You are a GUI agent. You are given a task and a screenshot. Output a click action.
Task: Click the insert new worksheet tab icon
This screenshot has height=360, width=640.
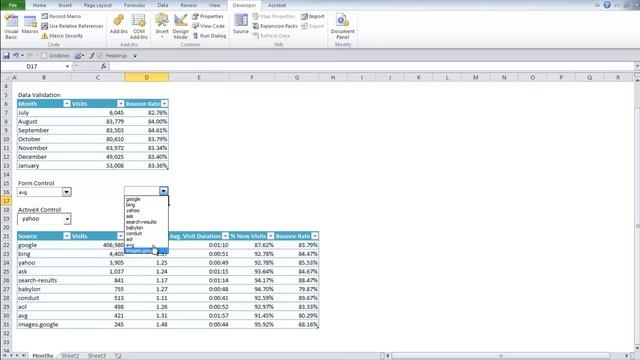pos(118,356)
